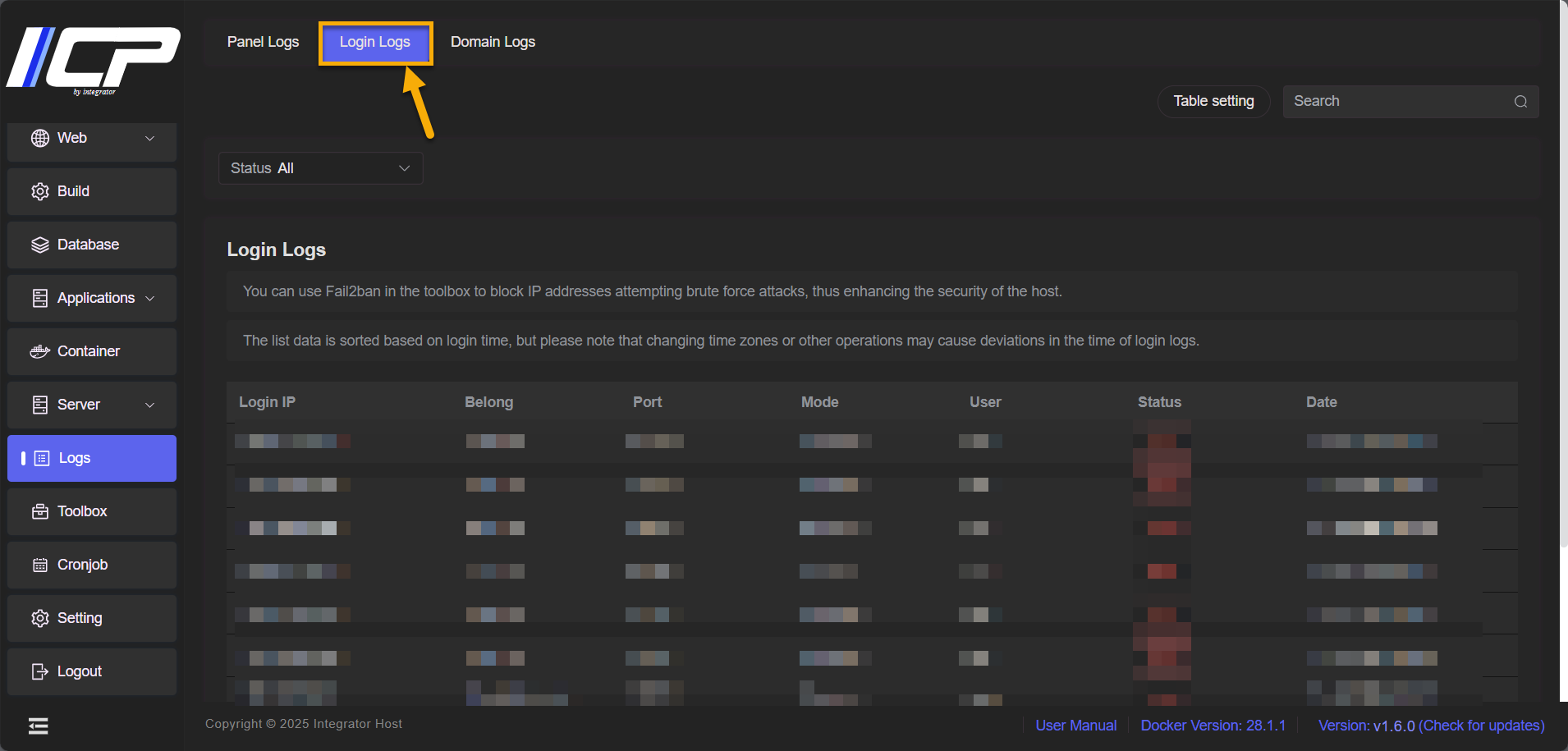Open the Toolbox menu item
Image resolution: width=1568 pixels, height=751 pixels.
click(92, 511)
